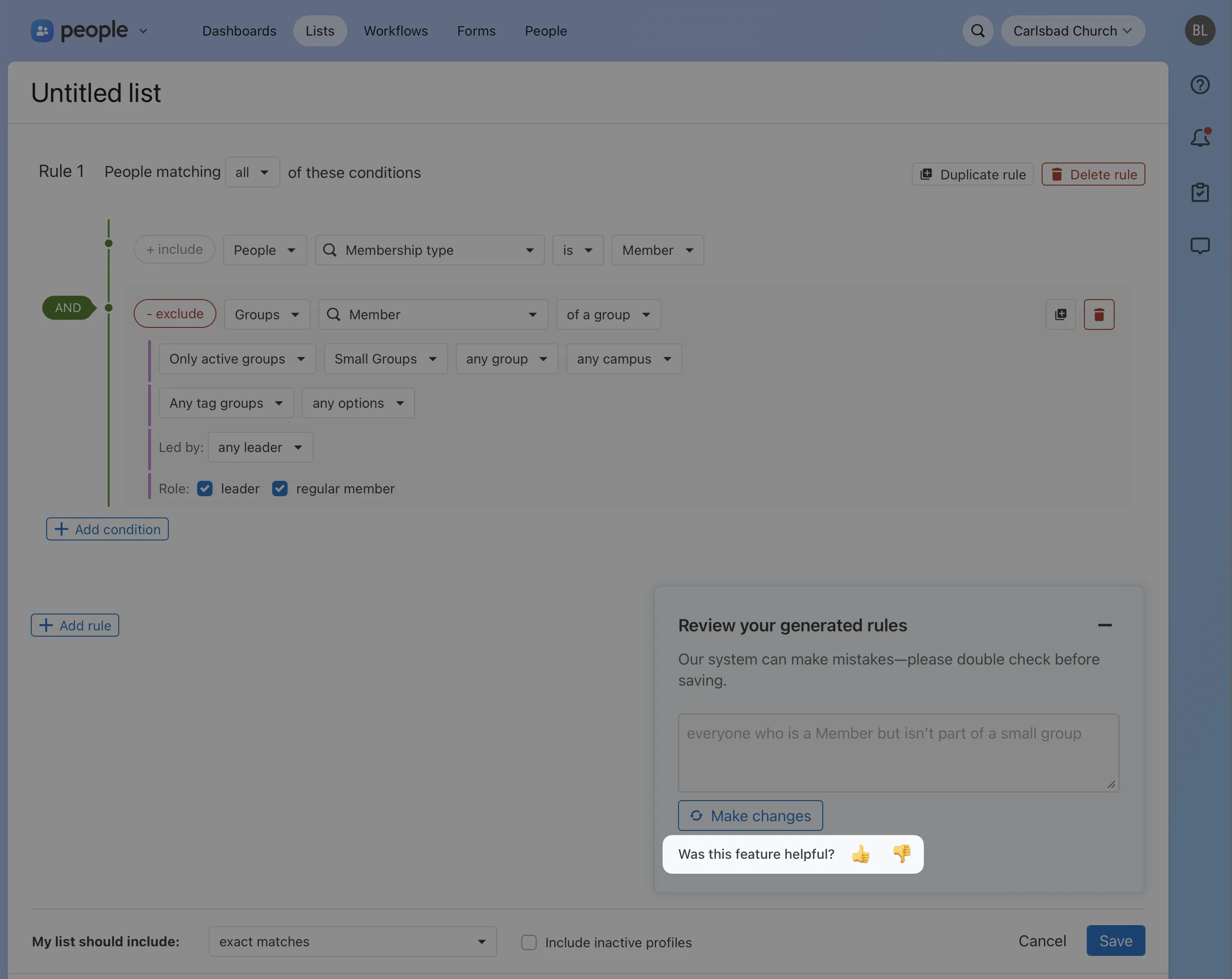The height and width of the screenshot is (979, 1232).
Task: Open the Carlsbad Church workspace selector
Action: click(1072, 30)
